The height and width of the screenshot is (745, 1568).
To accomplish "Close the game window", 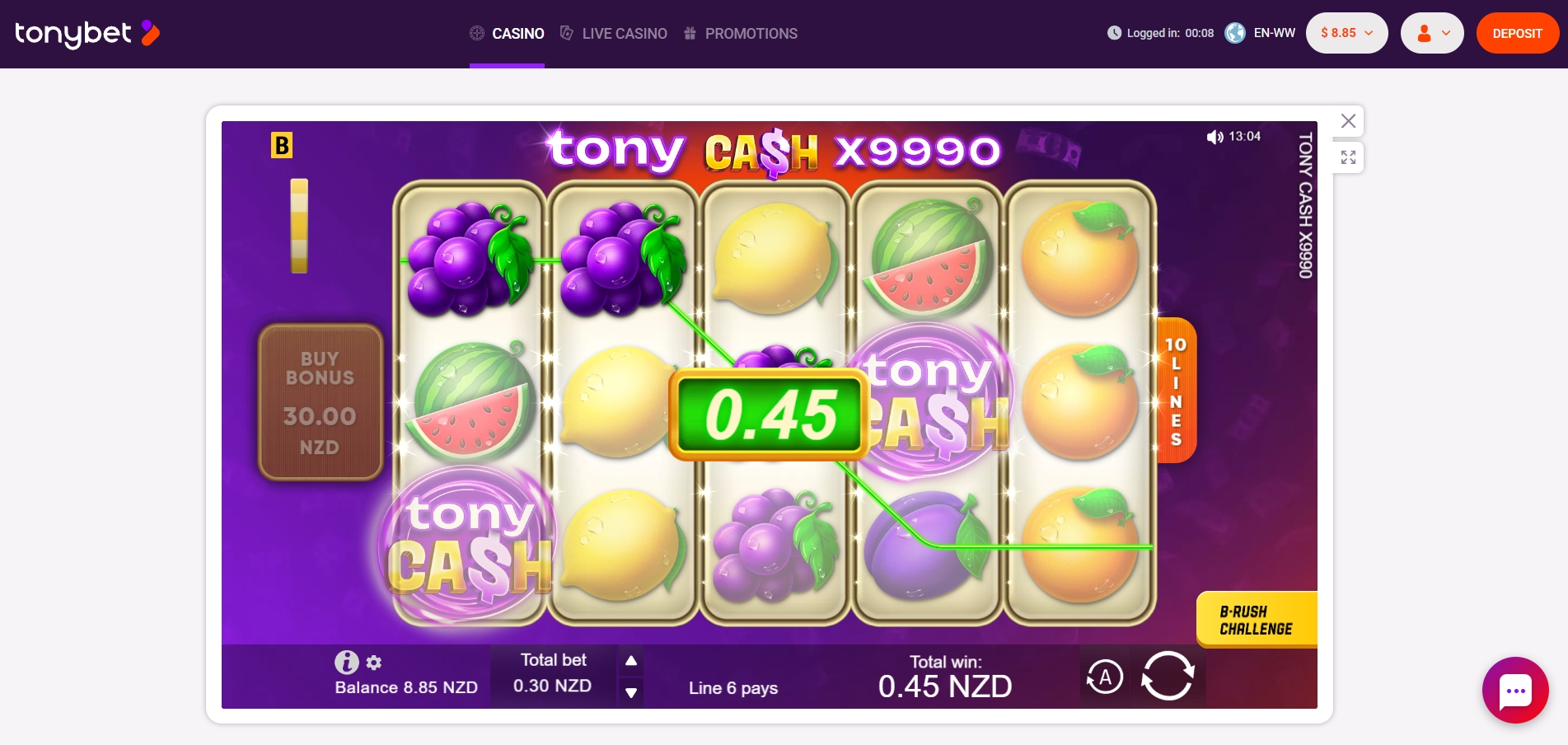I will pyautogui.click(x=1348, y=121).
